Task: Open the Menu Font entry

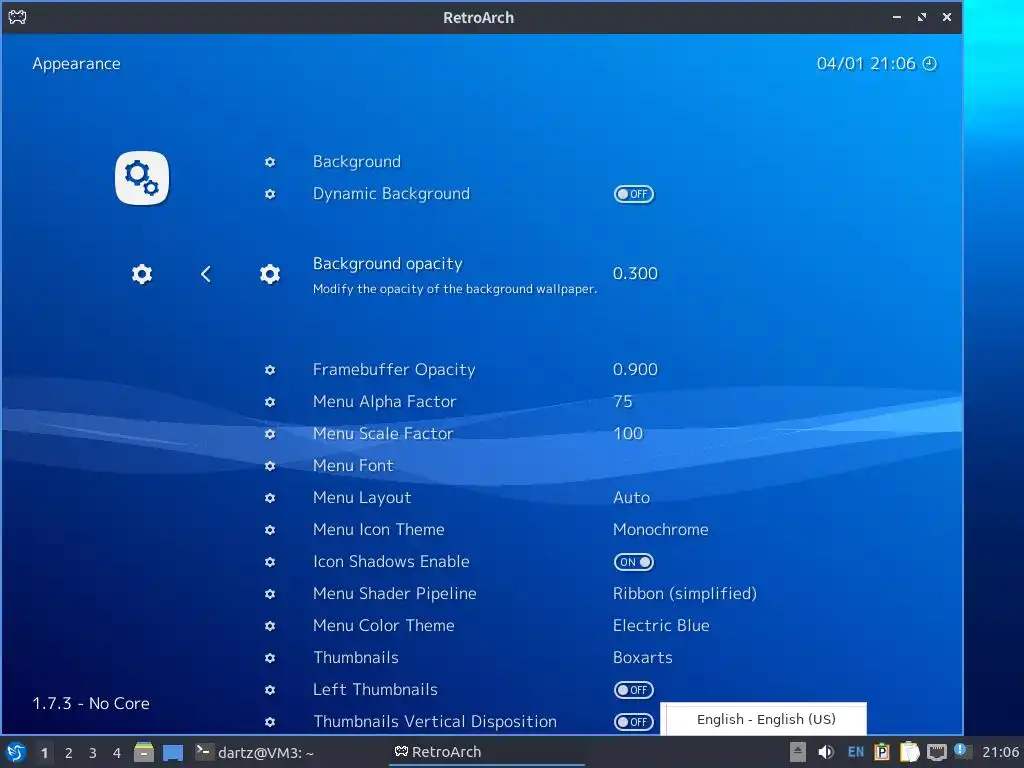Action: (353, 466)
